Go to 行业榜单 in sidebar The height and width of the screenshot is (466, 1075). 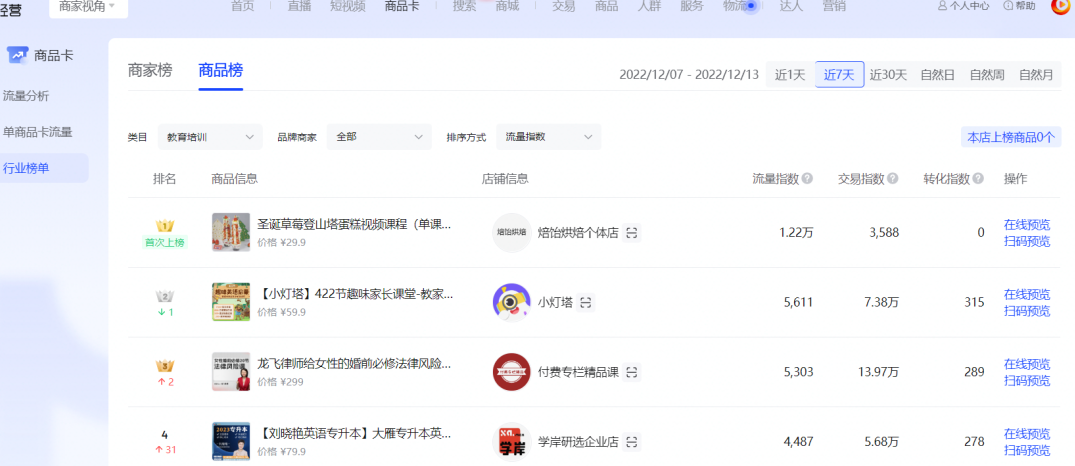pos(44,168)
